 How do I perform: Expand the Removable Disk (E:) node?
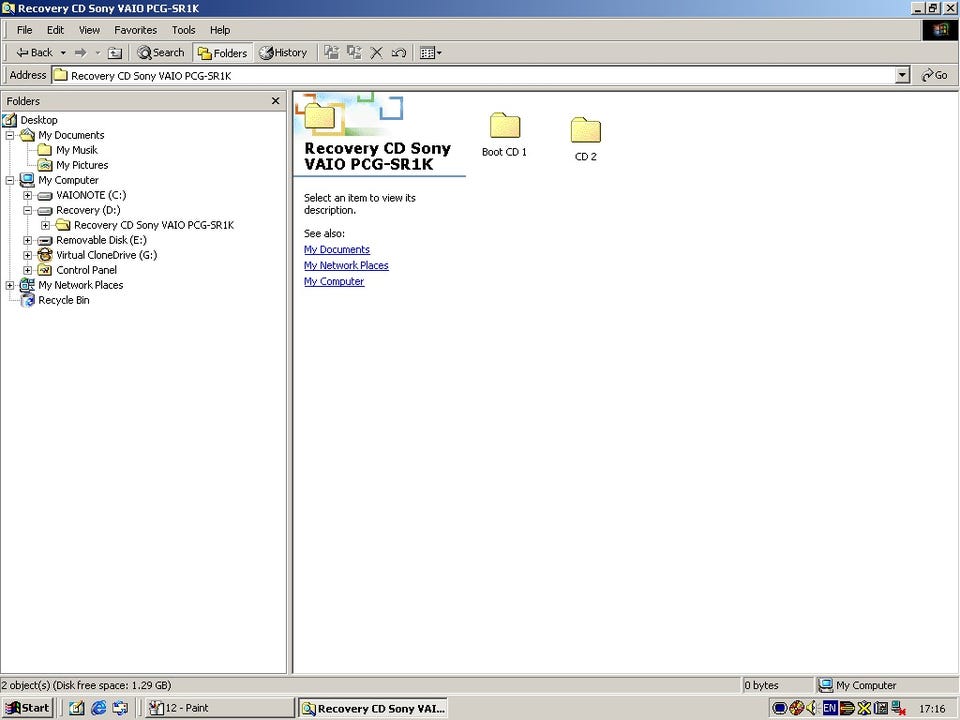[28, 240]
